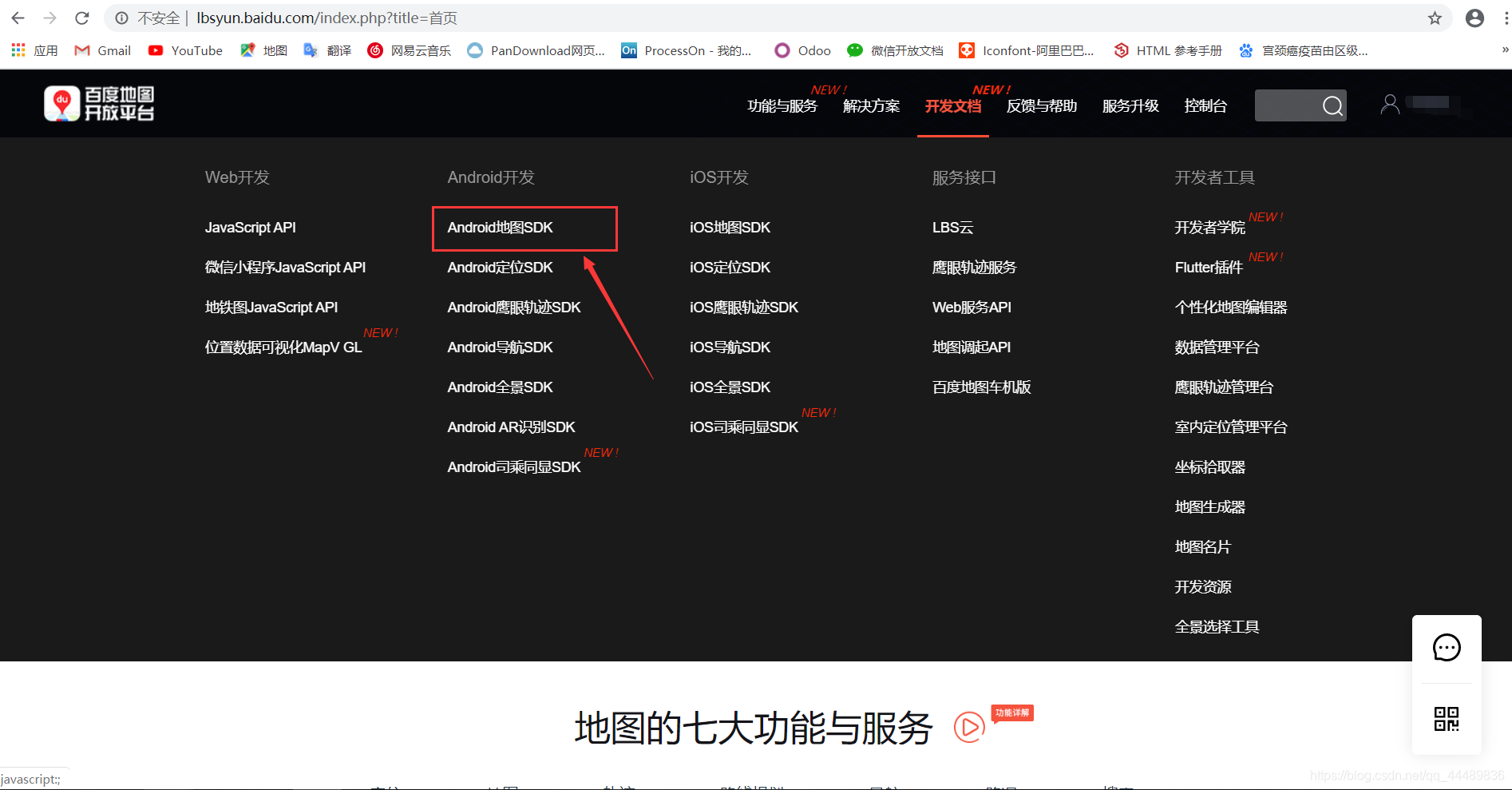1512x790 pixels.
Task: Open the apps grid bookmark icon
Action: [18, 50]
